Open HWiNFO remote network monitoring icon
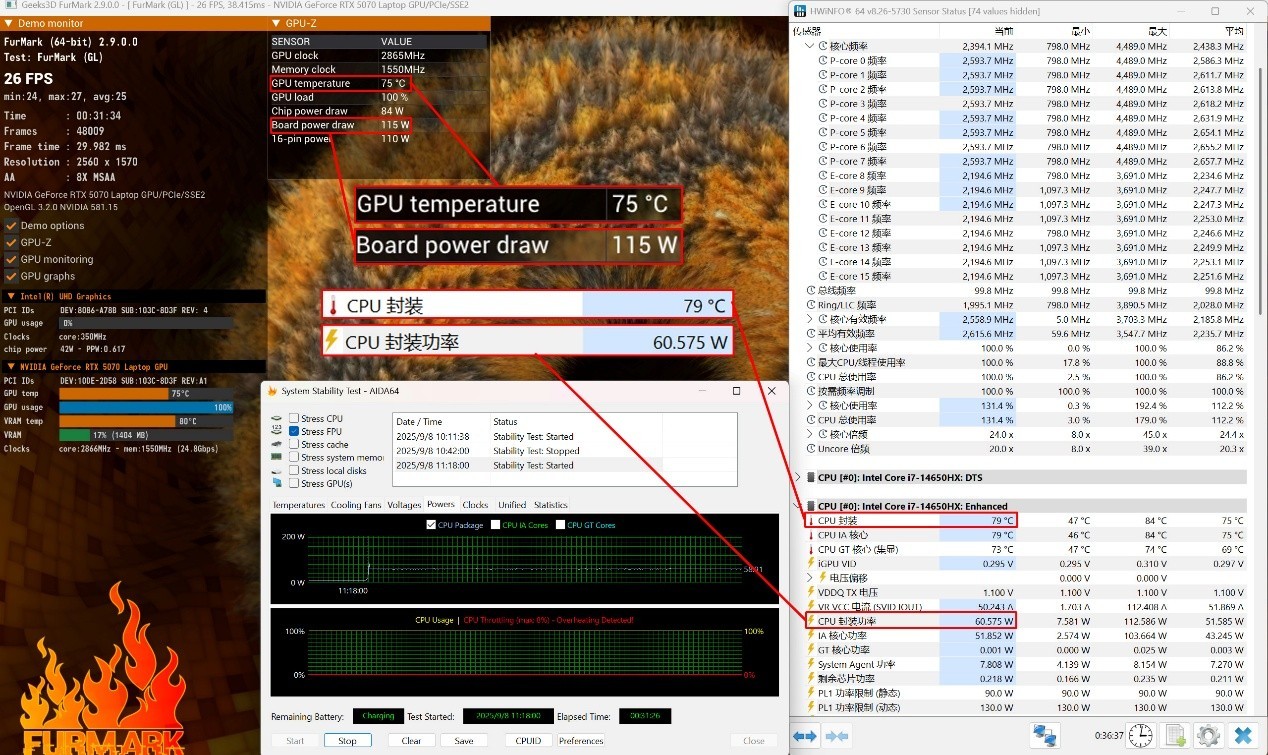1268x755 pixels. (1045, 736)
